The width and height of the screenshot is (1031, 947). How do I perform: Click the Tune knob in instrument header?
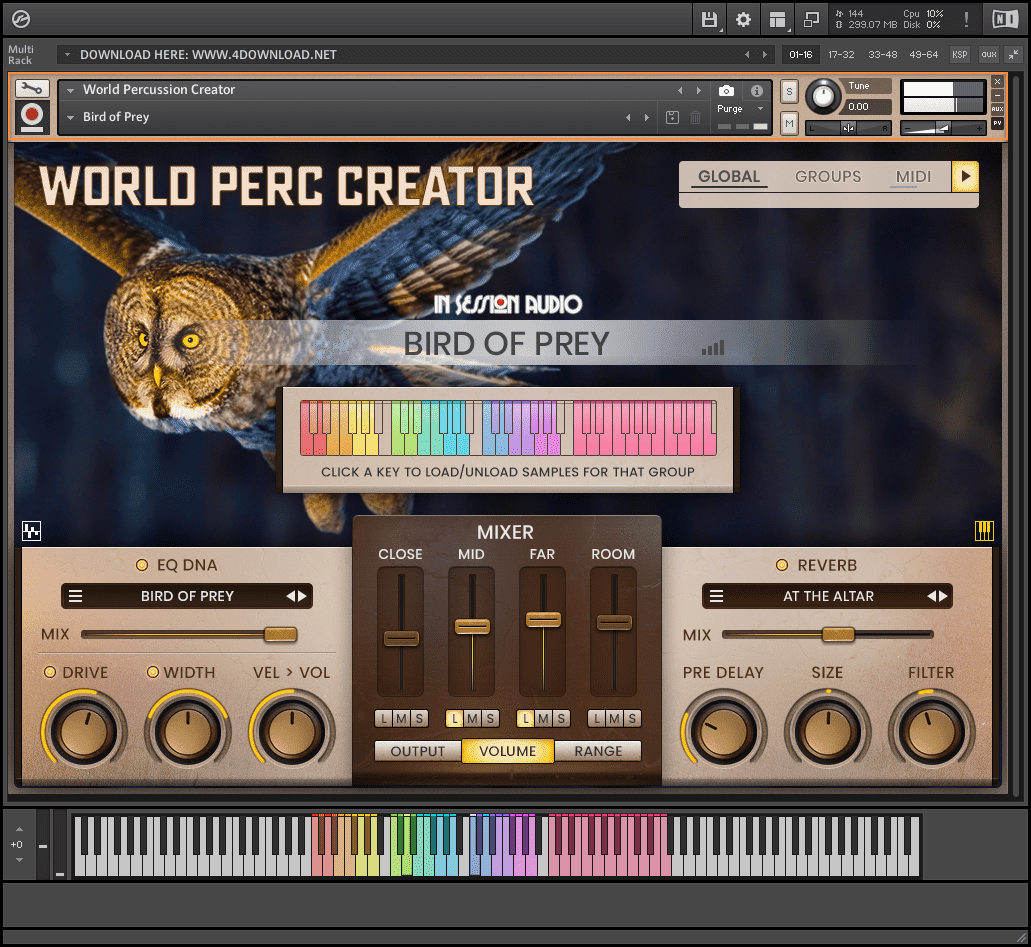click(x=823, y=96)
